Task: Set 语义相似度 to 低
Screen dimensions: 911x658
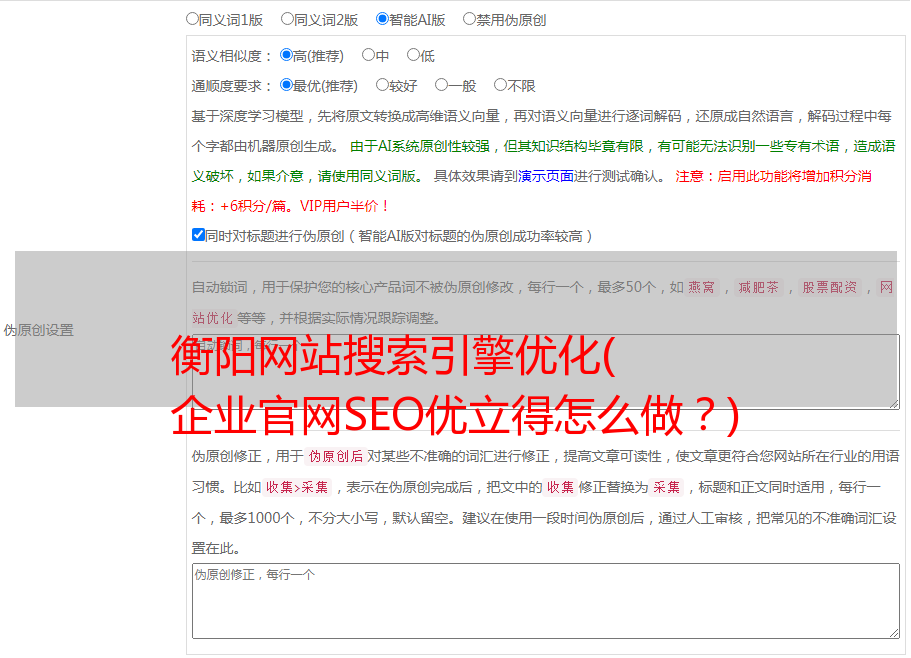Action: tap(413, 55)
